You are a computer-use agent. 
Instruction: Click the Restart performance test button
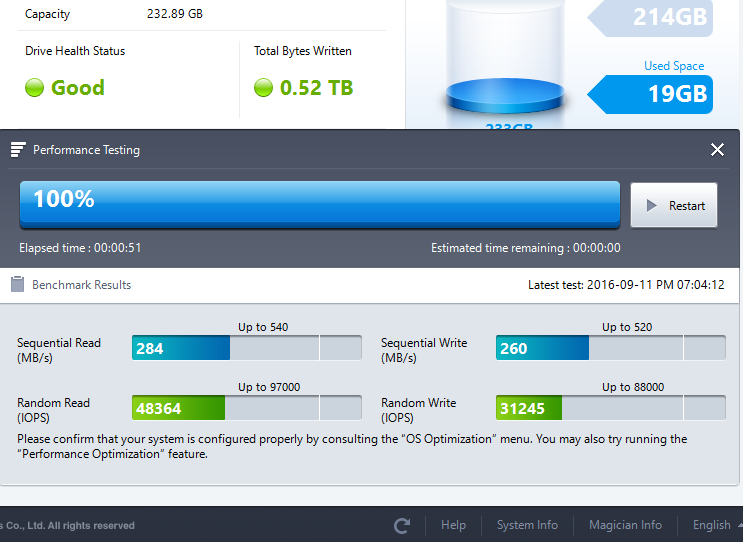(673, 205)
